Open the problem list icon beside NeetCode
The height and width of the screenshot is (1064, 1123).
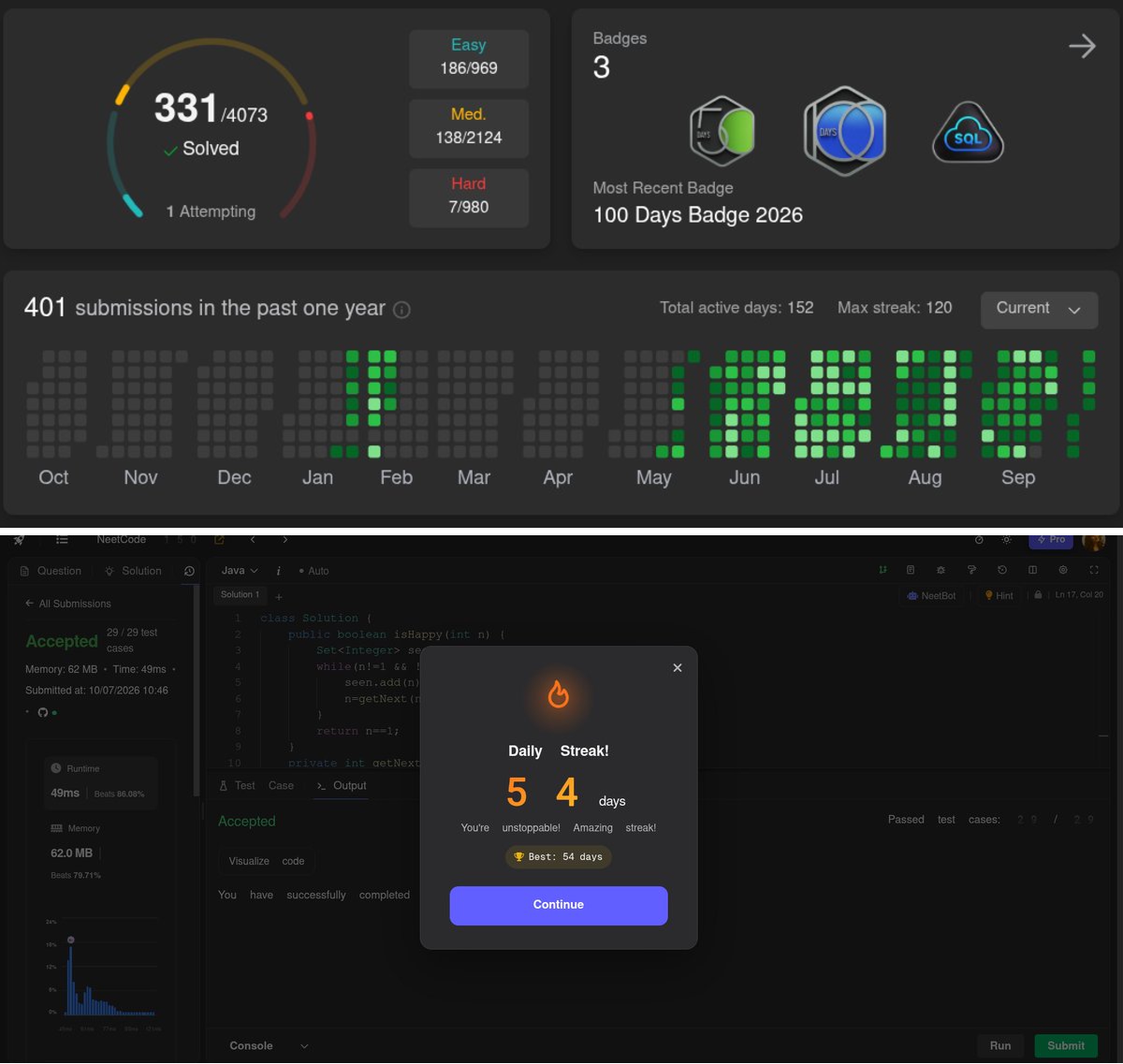[x=62, y=540]
